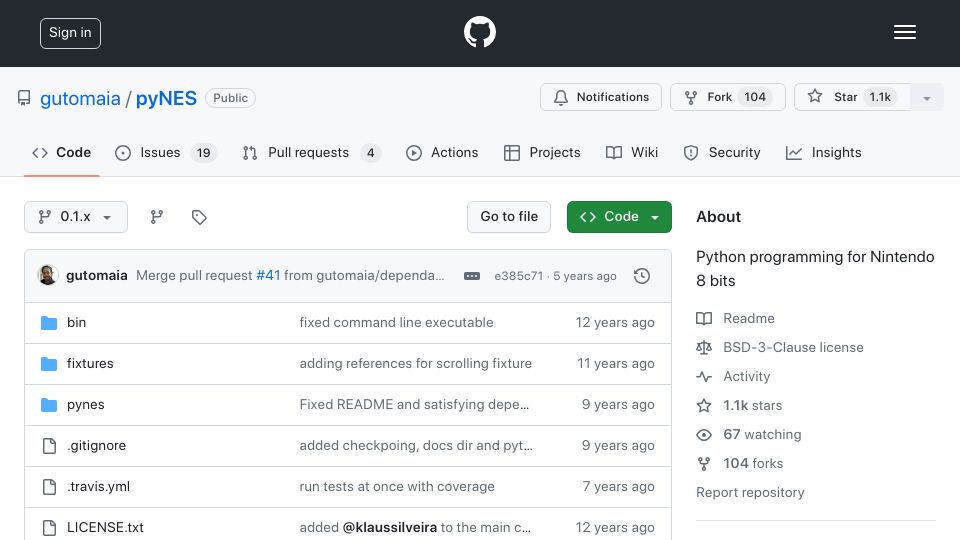Open the gutomaia owner link
The width and height of the screenshot is (960, 540).
pyautogui.click(x=80, y=99)
